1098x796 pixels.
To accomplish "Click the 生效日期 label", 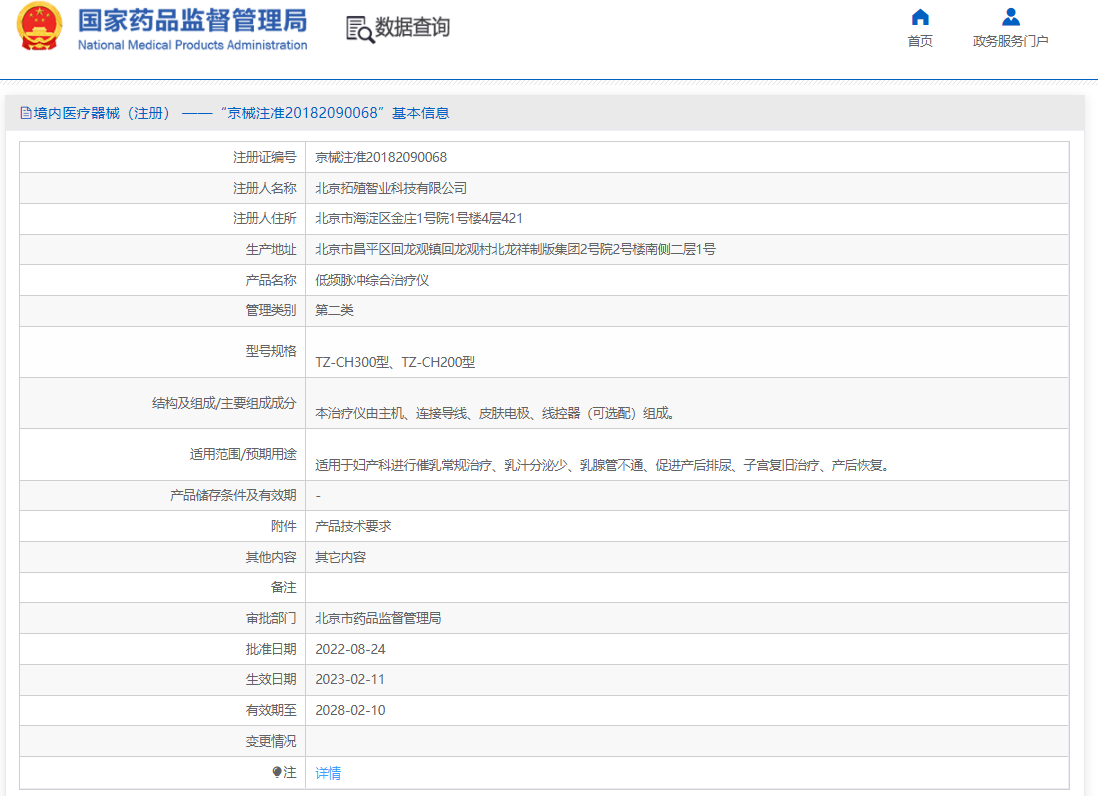I will (271, 679).
